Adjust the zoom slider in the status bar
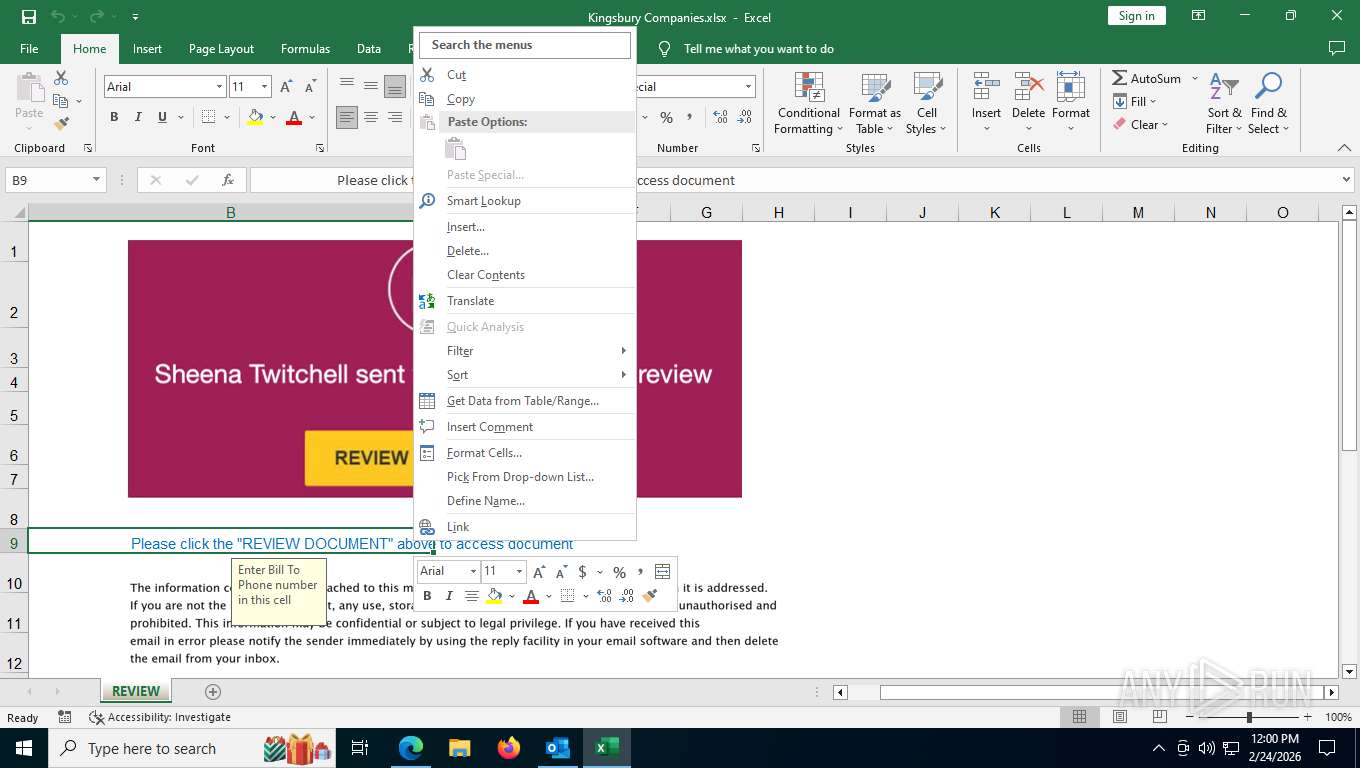The image size is (1360, 768). coord(1249,717)
